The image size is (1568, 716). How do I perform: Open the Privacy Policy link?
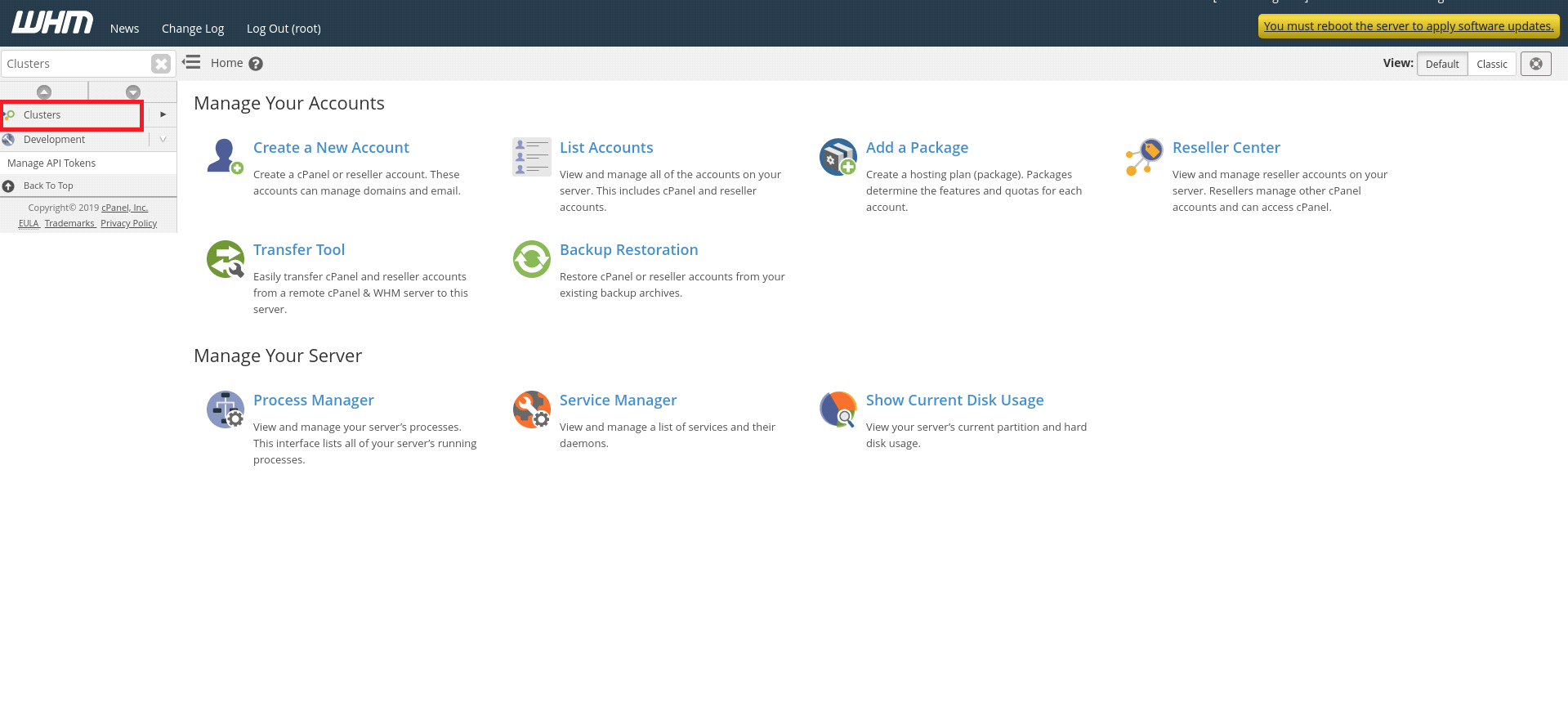(129, 223)
